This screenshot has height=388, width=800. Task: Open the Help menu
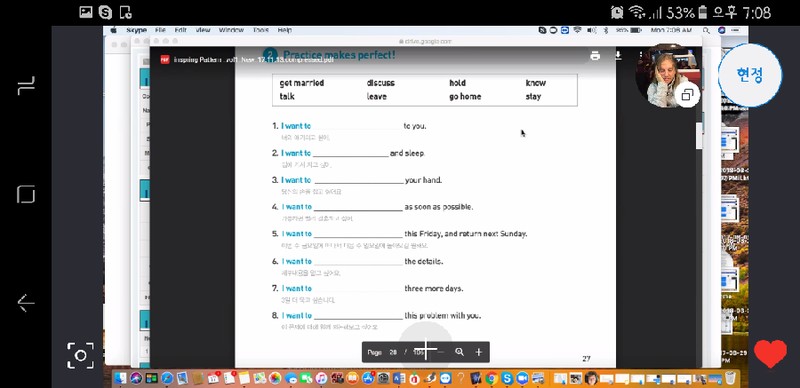[x=285, y=31]
